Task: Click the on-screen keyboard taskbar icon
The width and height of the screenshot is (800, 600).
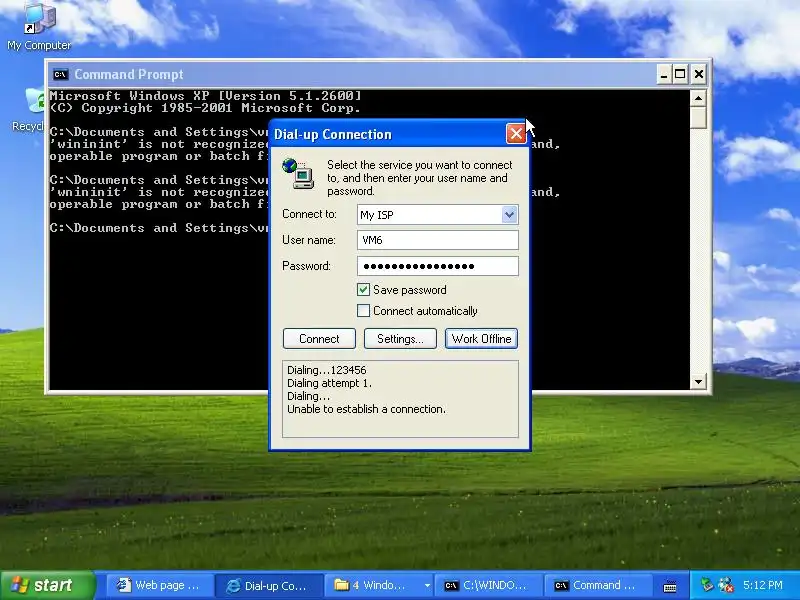Action: click(x=670, y=587)
